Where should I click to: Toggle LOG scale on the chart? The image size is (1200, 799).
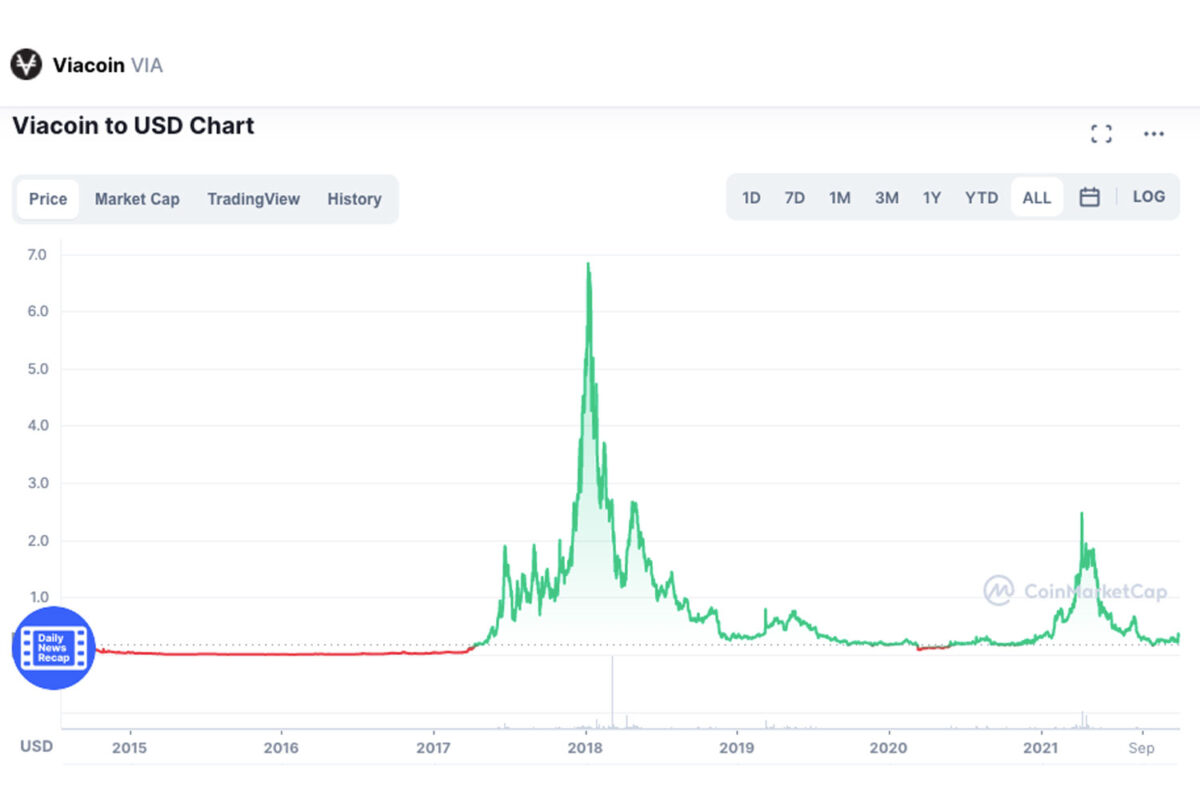click(1149, 197)
